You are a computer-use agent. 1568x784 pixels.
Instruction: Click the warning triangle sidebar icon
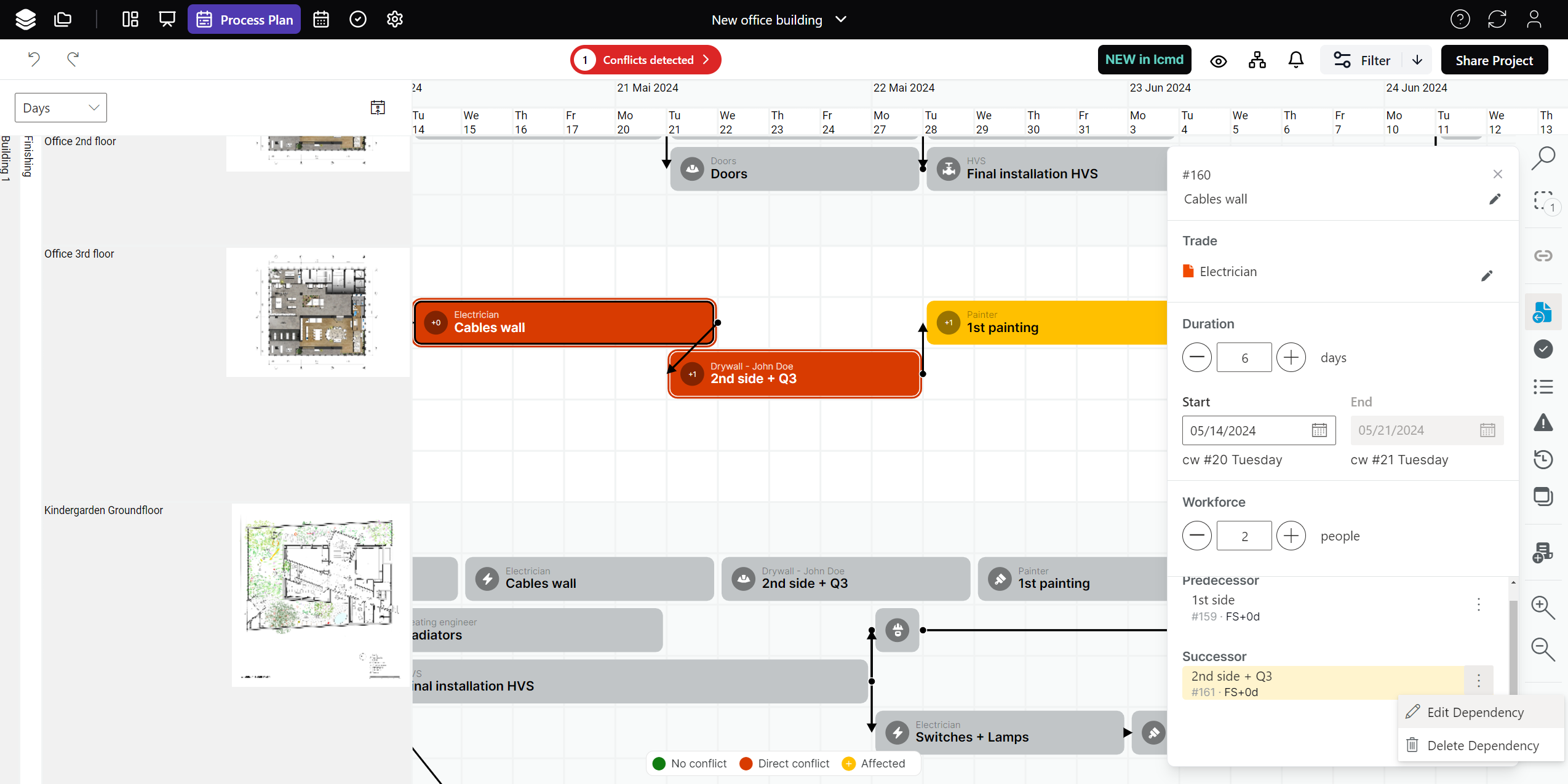click(x=1543, y=422)
